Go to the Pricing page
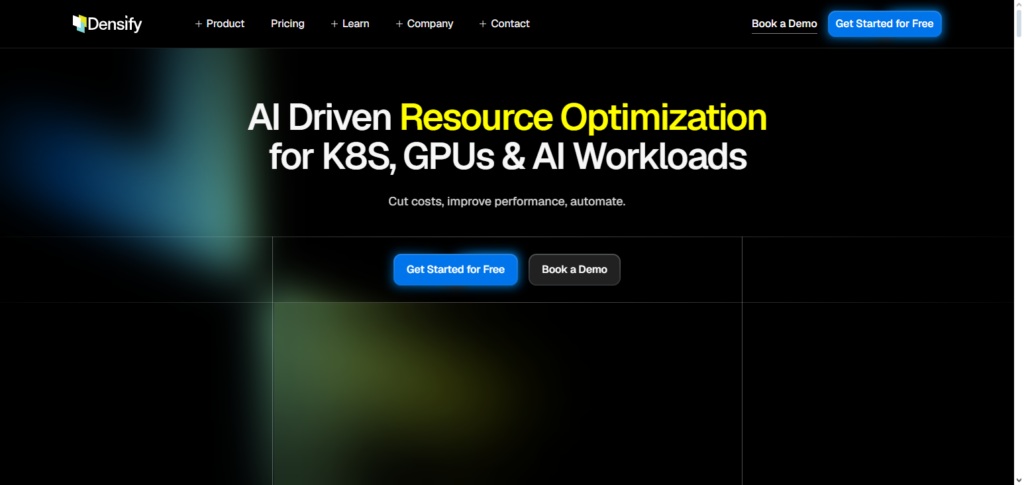1024x485 pixels. pos(287,24)
